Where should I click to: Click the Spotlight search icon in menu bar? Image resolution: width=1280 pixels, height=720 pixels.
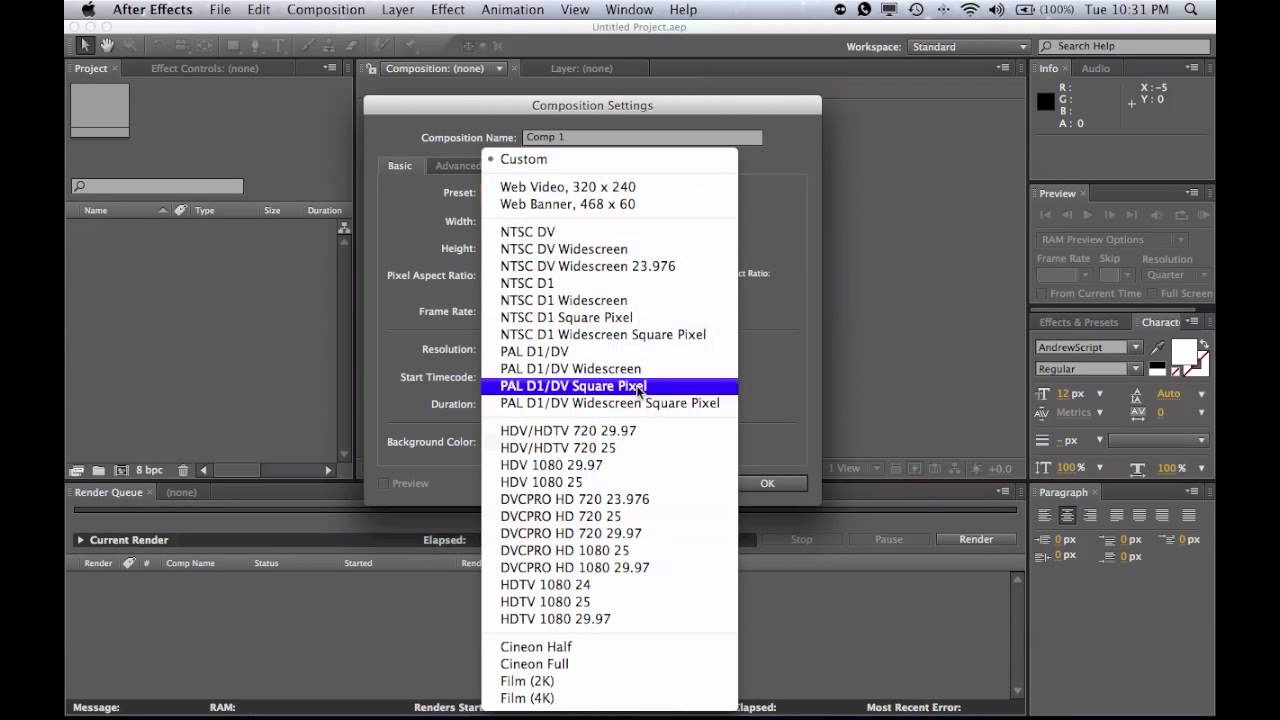pos(1190,10)
